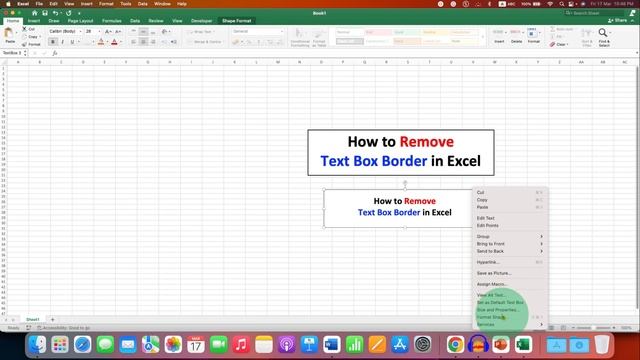Viewport: 640px width, 360px height.
Task: Toggle middle vertical alignment
Action: click(143, 31)
